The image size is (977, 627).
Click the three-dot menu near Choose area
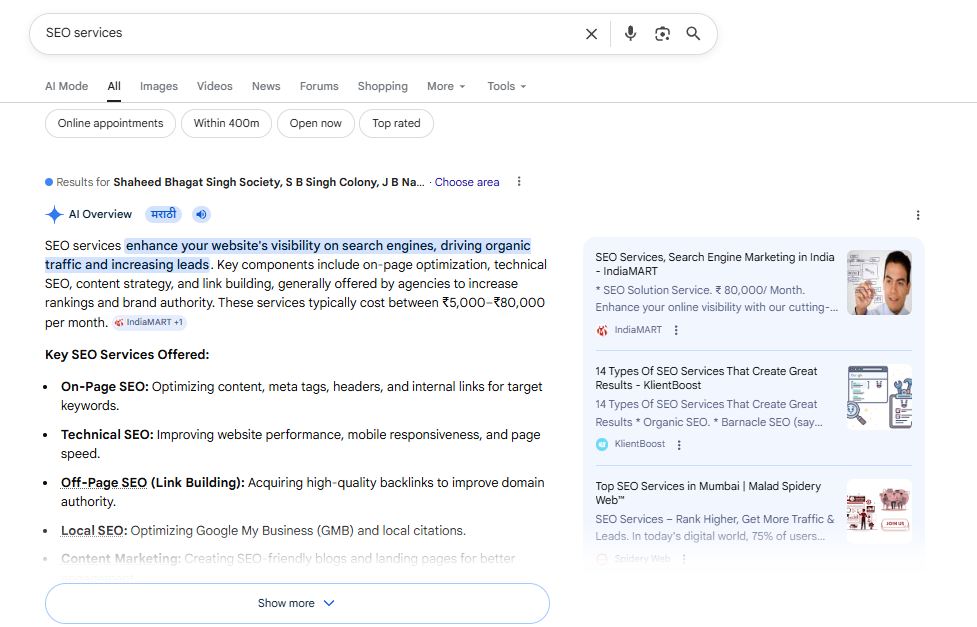point(519,181)
